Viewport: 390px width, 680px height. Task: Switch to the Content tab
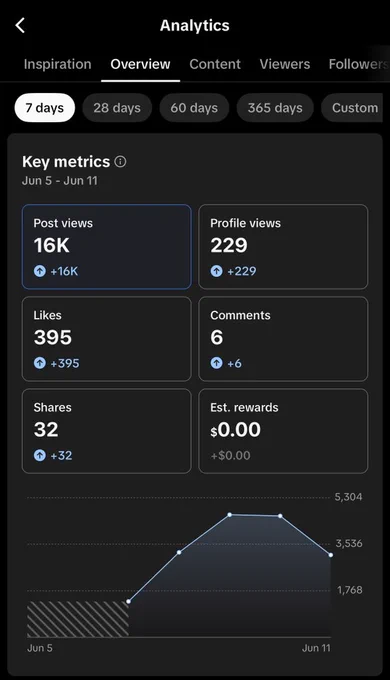[x=215, y=64]
